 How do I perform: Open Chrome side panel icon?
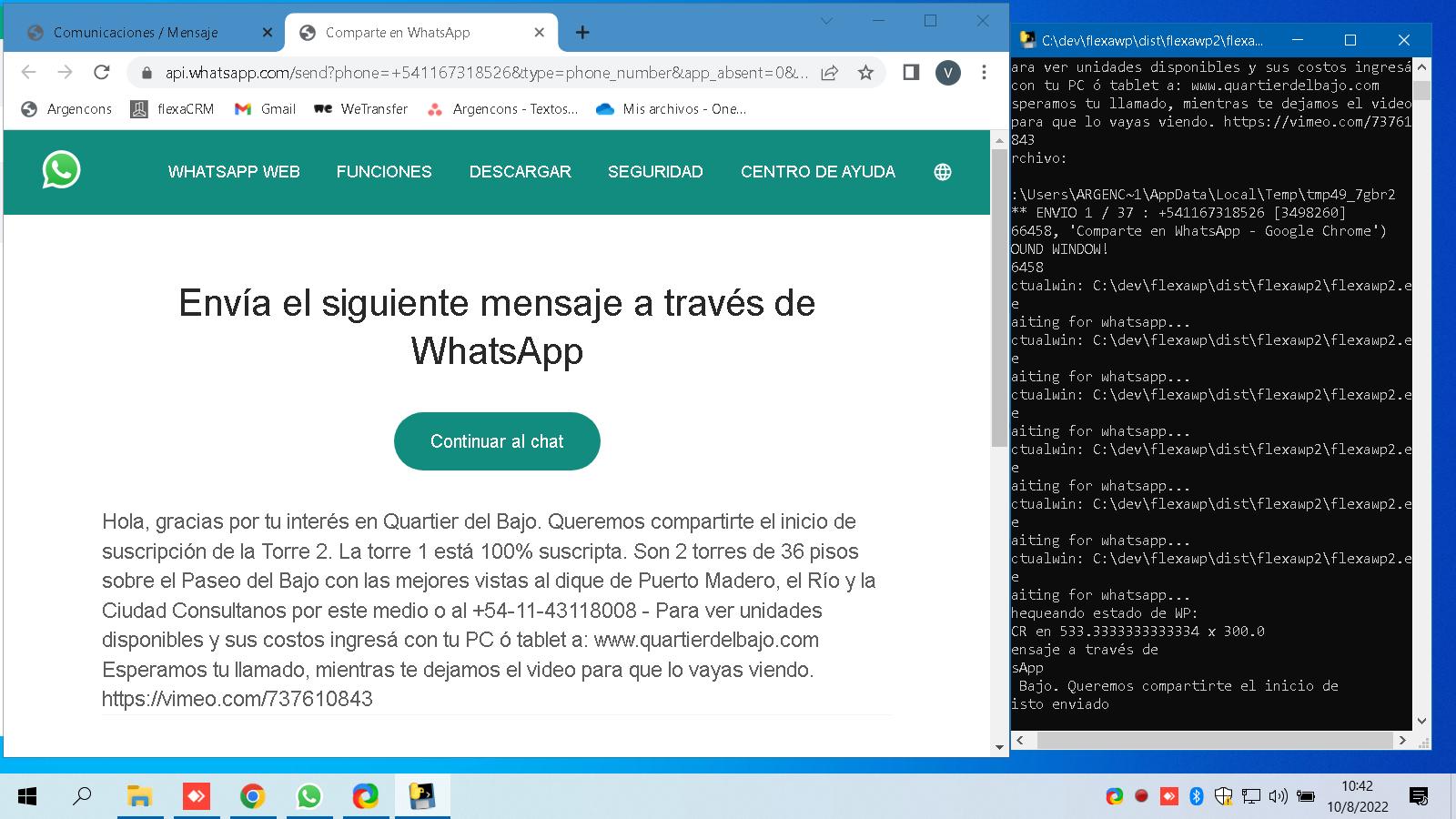click(911, 73)
